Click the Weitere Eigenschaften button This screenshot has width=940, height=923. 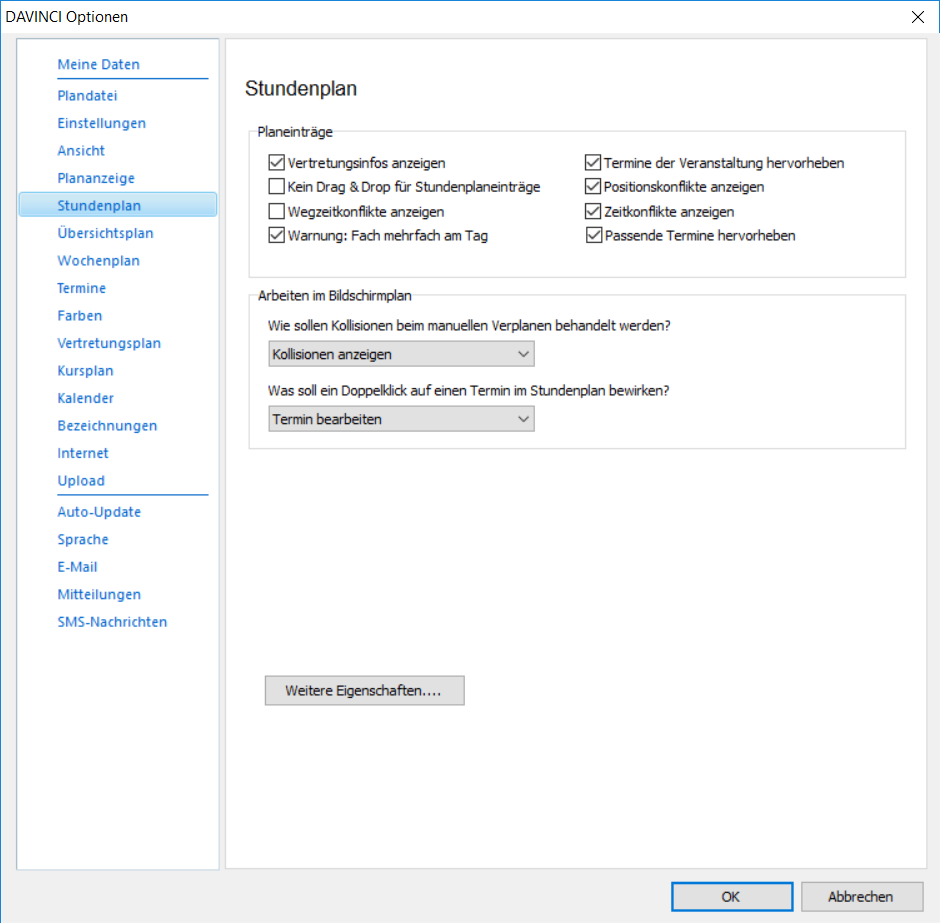(x=364, y=690)
